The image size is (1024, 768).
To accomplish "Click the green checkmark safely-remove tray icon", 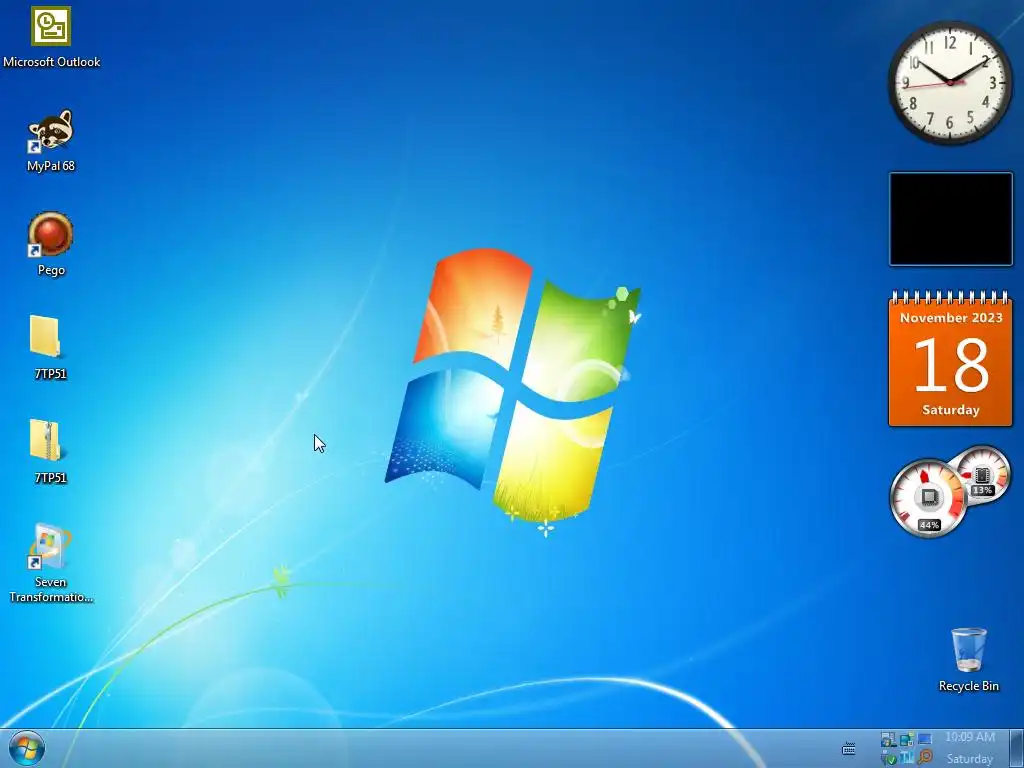I will 888,758.
